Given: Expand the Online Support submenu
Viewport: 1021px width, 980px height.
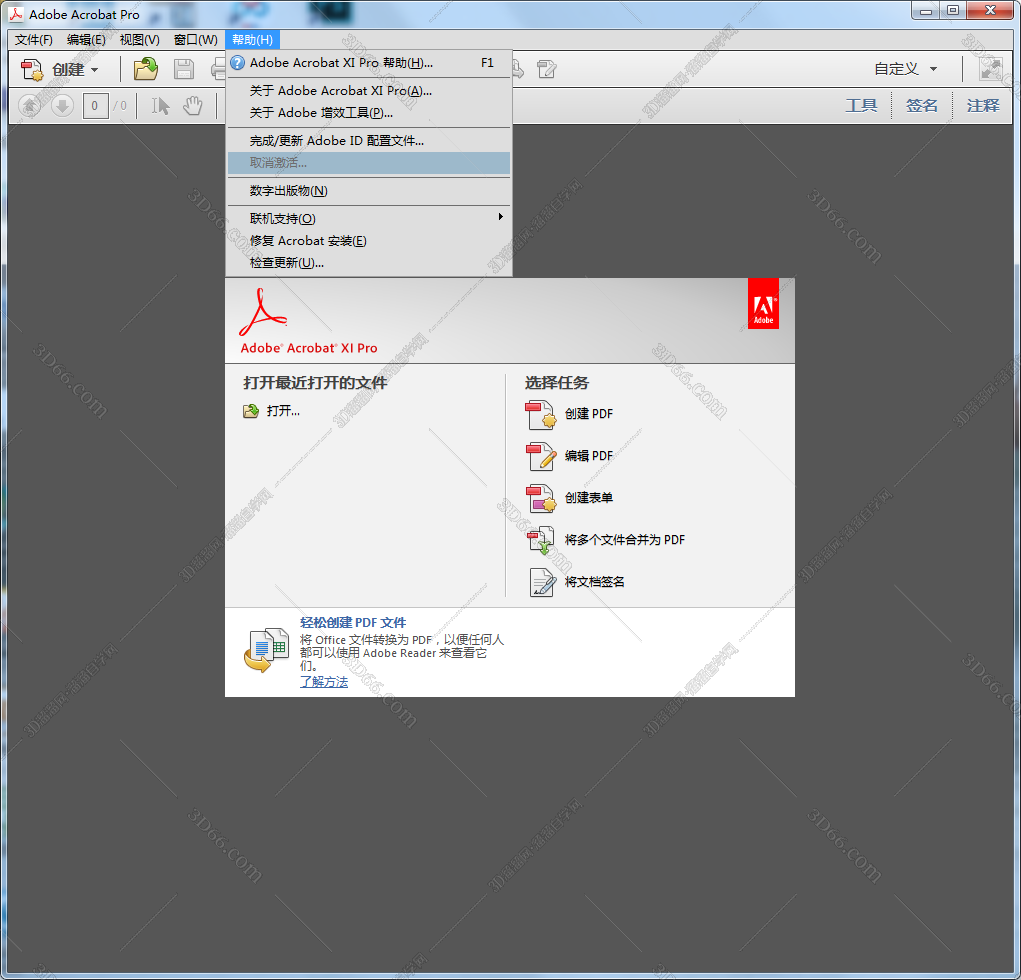Looking at the screenshot, I should coord(369,218).
